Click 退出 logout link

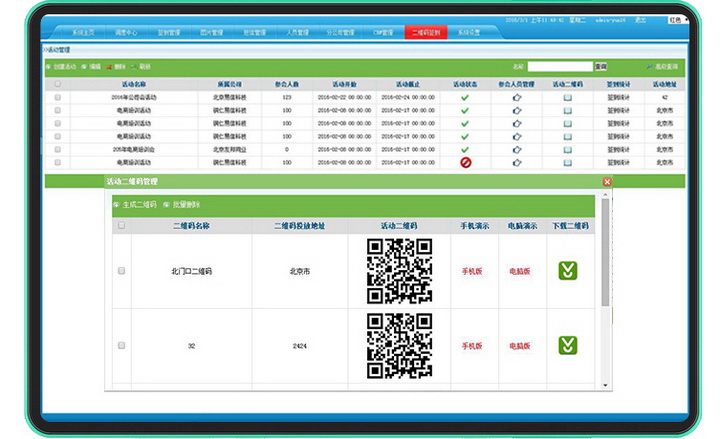(x=640, y=20)
